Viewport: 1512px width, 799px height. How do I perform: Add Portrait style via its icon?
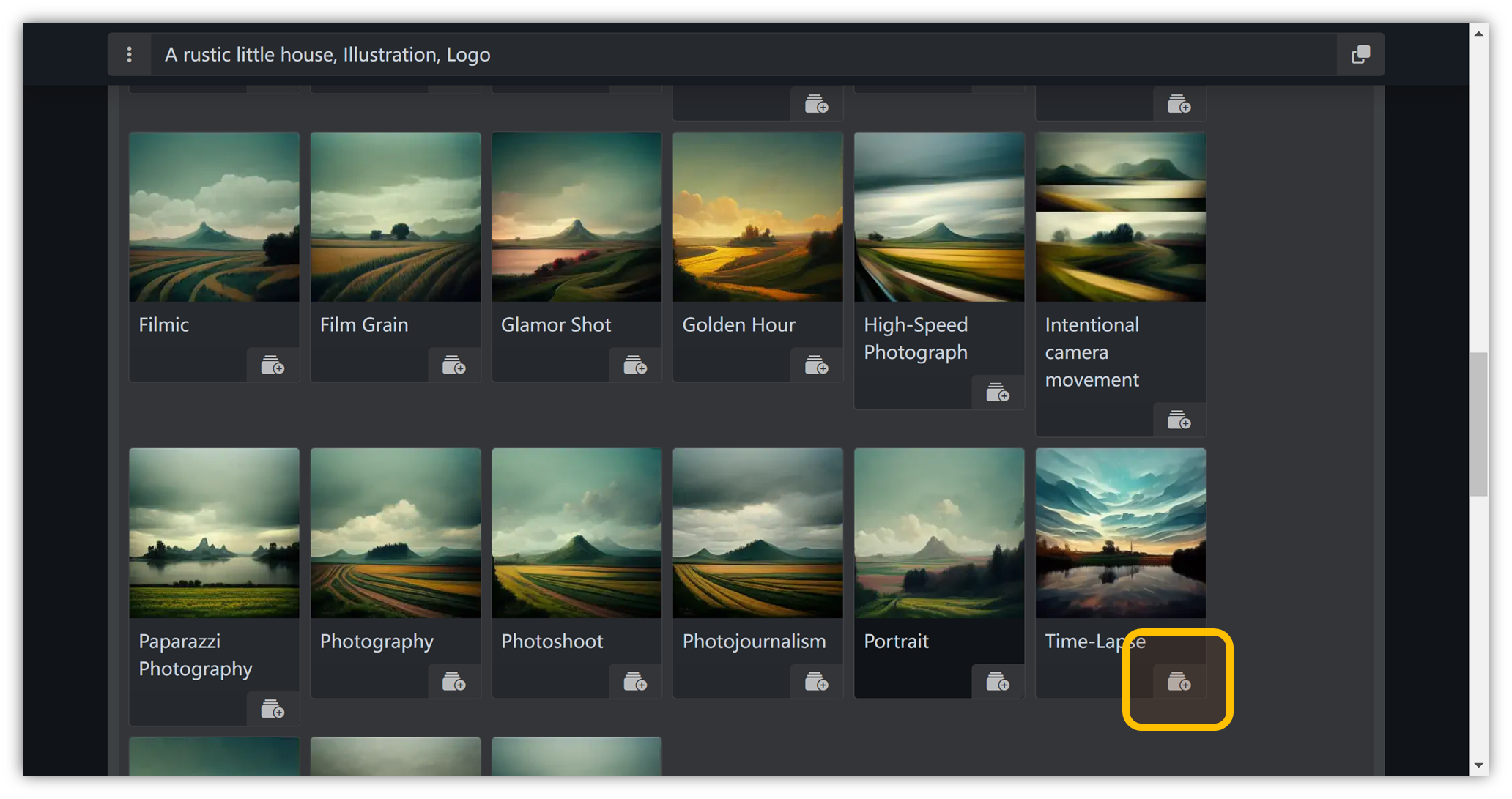(x=998, y=682)
